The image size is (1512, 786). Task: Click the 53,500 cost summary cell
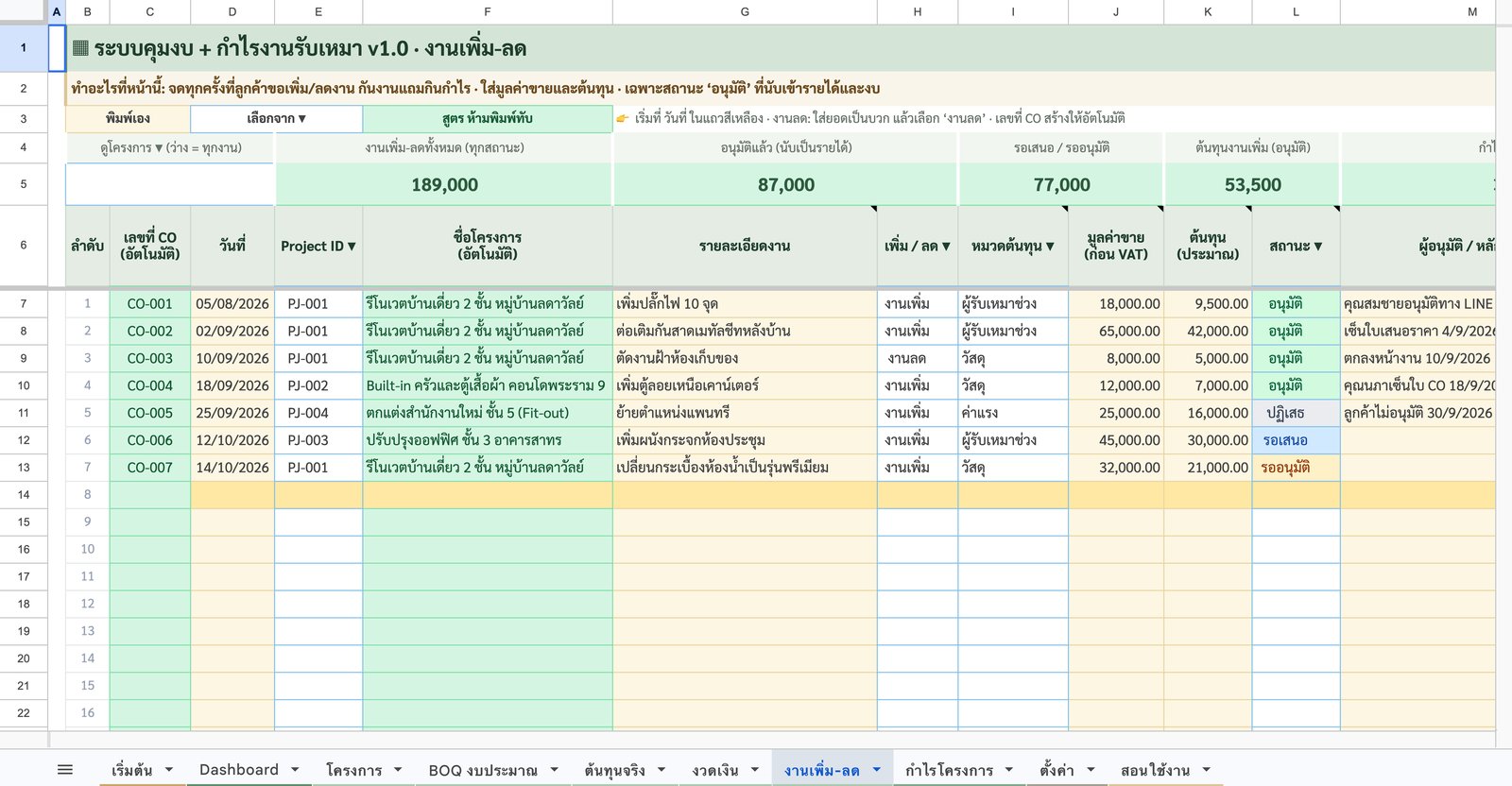click(1253, 184)
